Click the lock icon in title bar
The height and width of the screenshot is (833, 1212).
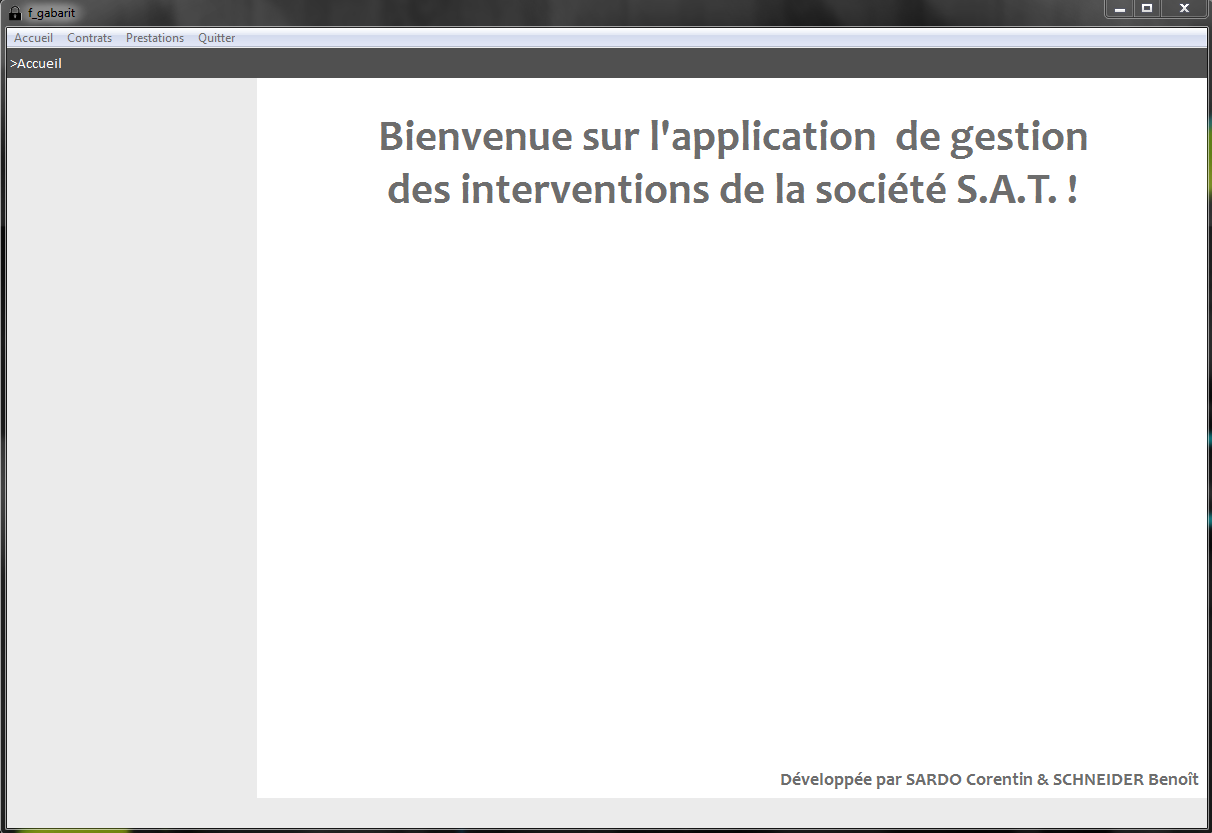15,13
